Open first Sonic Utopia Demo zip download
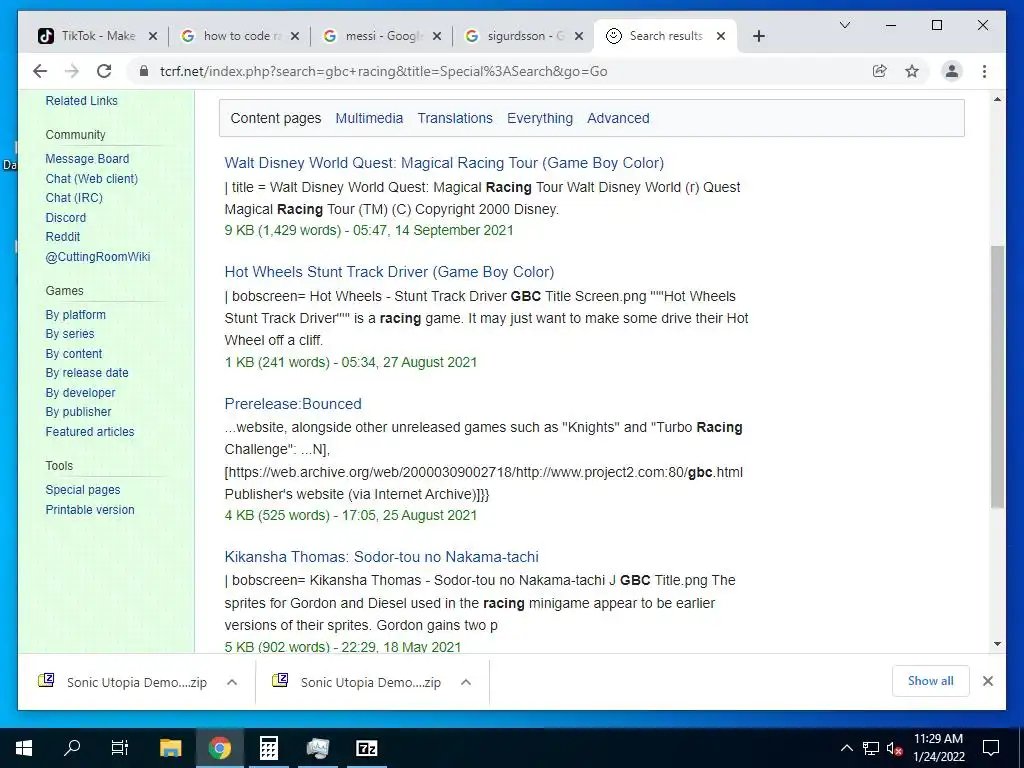The height and width of the screenshot is (768, 1024). [x=123, y=682]
